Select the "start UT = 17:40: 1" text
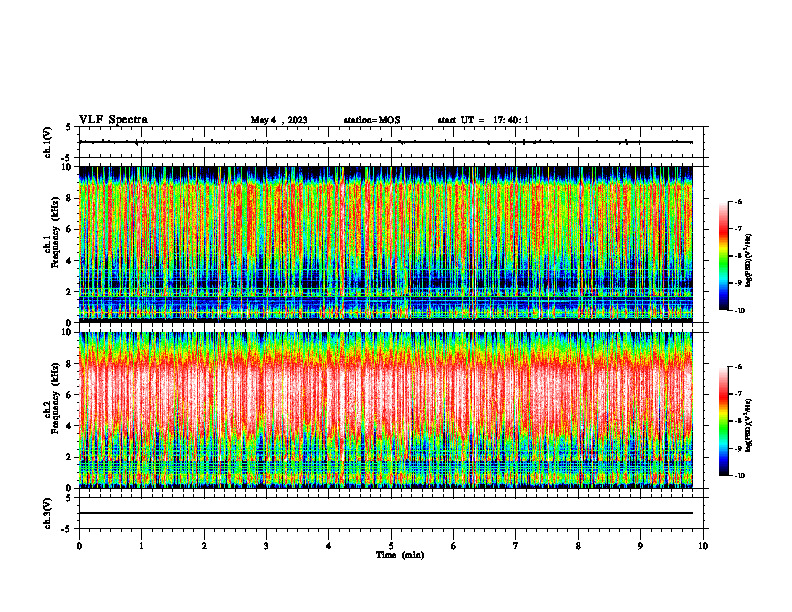 coord(483,120)
